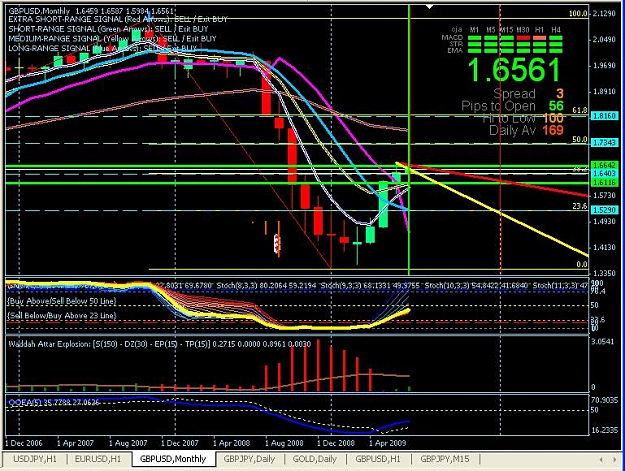Click the 1.7343 price label on axis
Screen dimensions: 625x471
tap(604, 142)
